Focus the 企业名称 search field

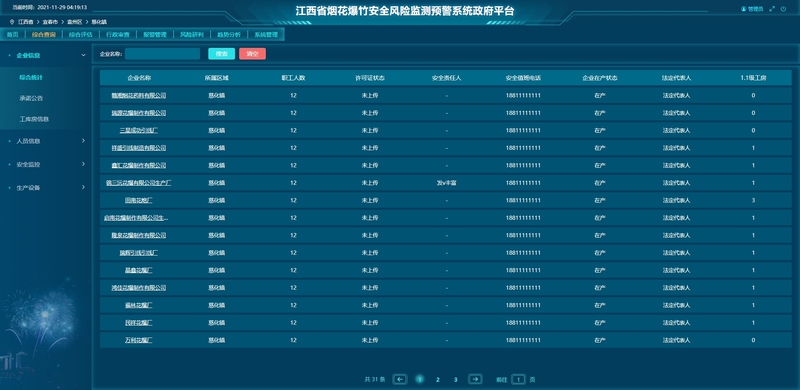(162, 54)
